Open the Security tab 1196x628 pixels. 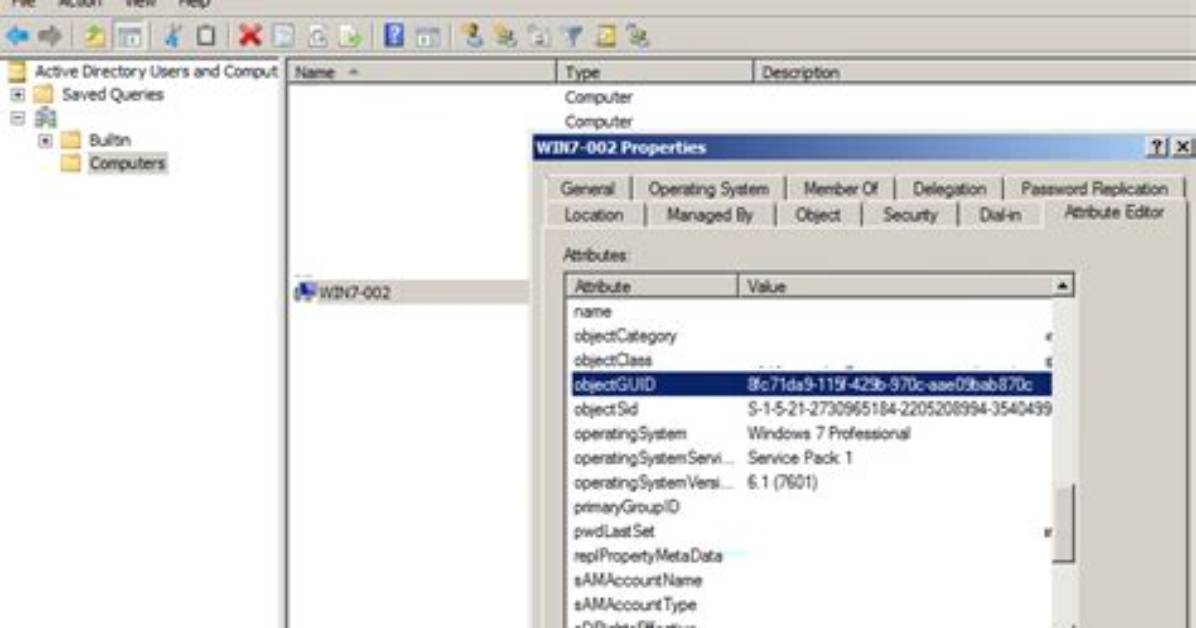[909, 215]
